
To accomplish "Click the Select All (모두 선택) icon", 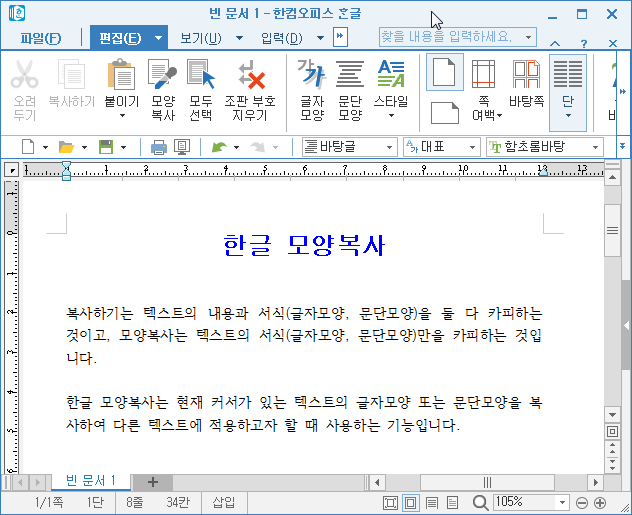I will (x=201, y=74).
